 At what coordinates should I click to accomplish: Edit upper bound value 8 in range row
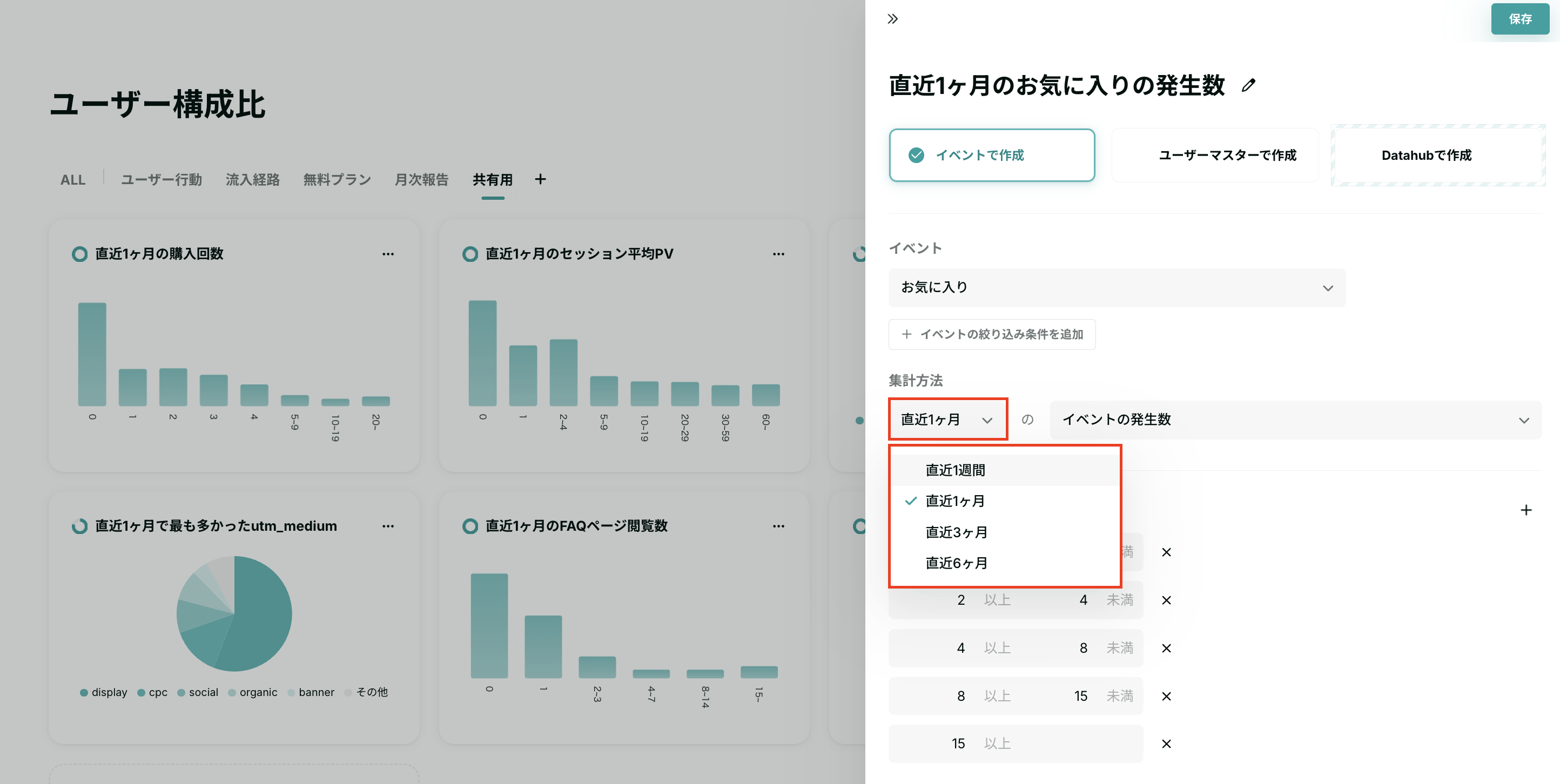[x=1083, y=648]
